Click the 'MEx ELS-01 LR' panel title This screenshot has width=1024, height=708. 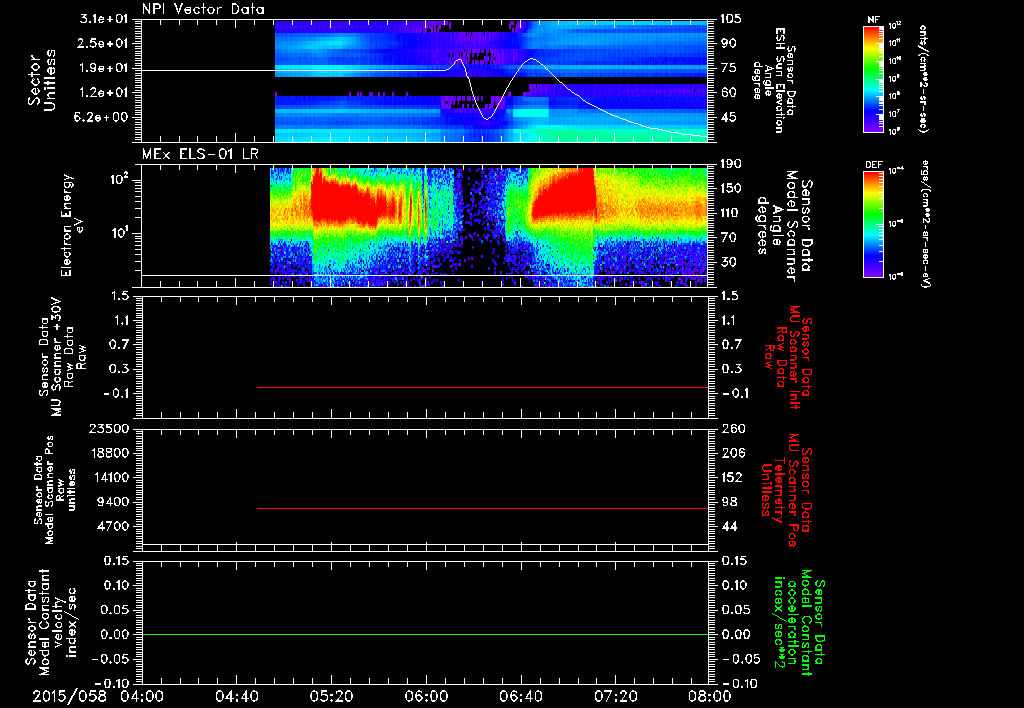pyautogui.click(x=200, y=155)
